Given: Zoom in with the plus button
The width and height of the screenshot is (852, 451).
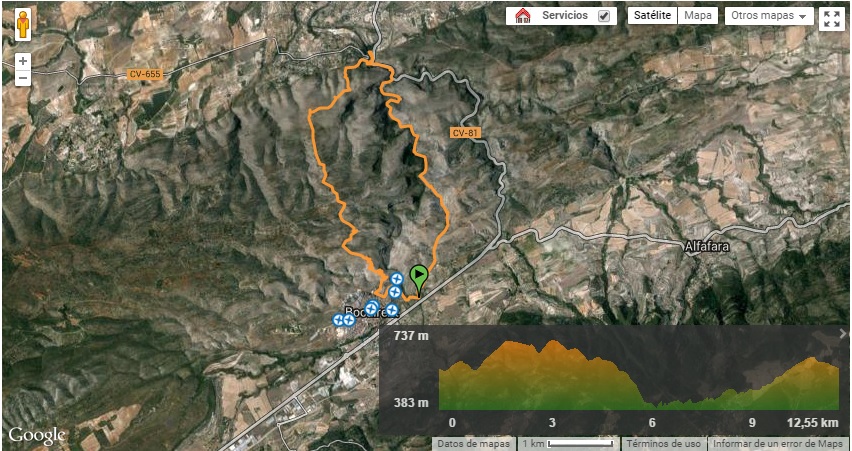Looking at the screenshot, I should [22, 61].
